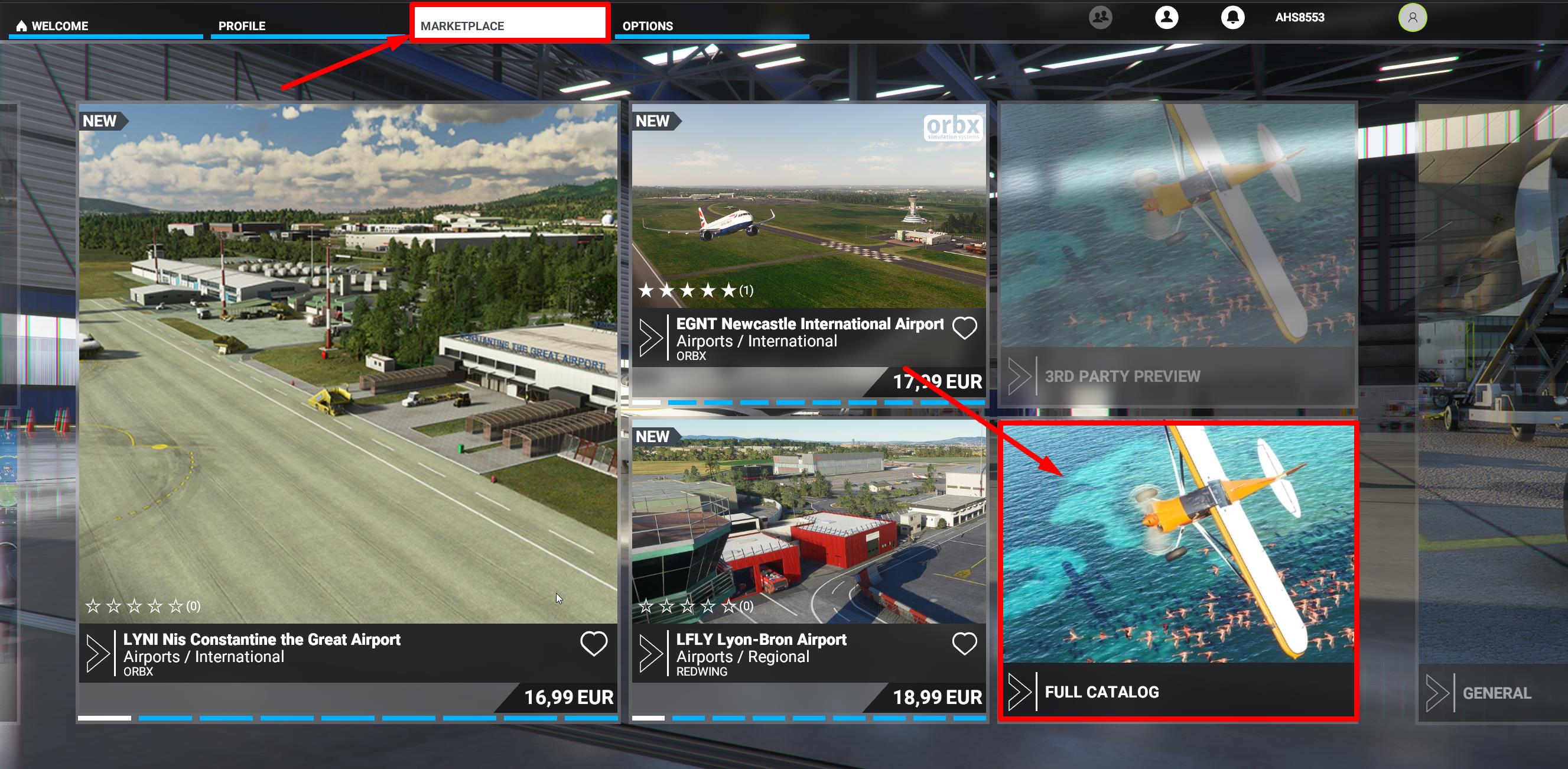Toggle wishlist heart for LFLY Lyon-Bron

(x=964, y=644)
